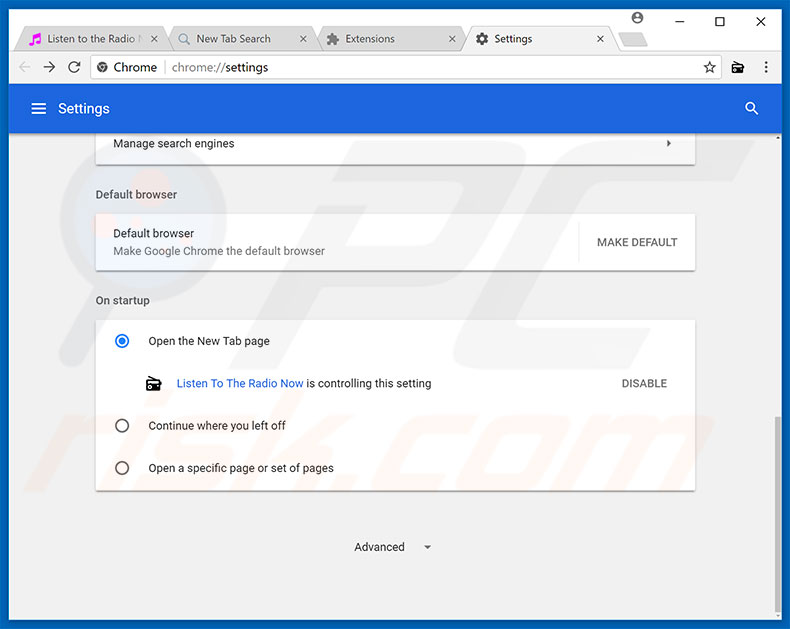The height and width of the screenshot is (629, 790).
Task: Open the Settings hamburger menu
Action: [39, 108]
